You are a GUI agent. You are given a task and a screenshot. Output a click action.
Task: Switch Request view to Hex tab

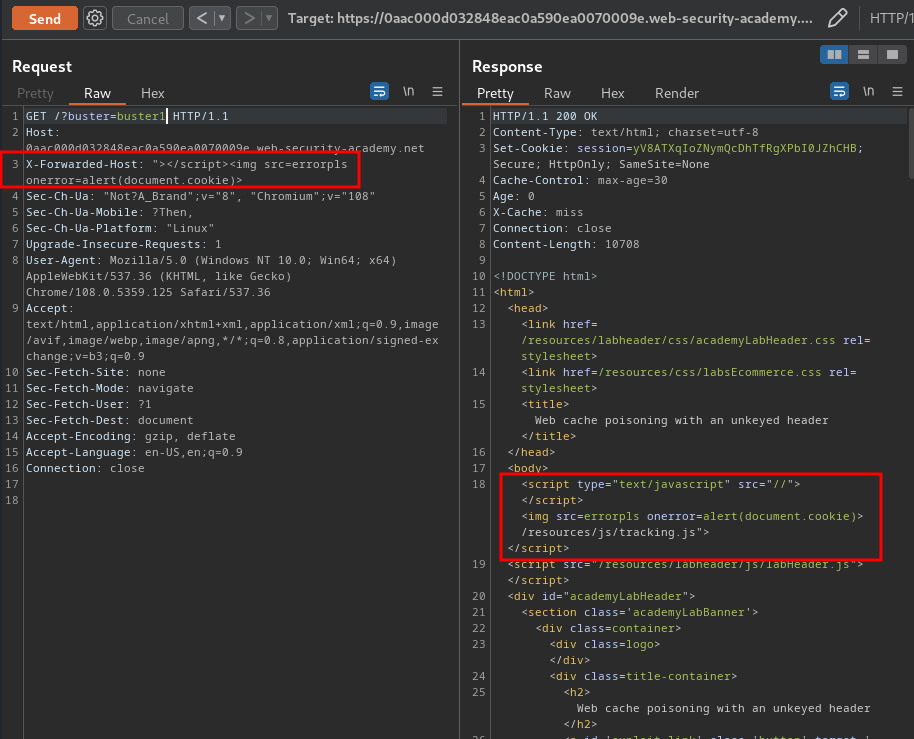click(152, 93)
